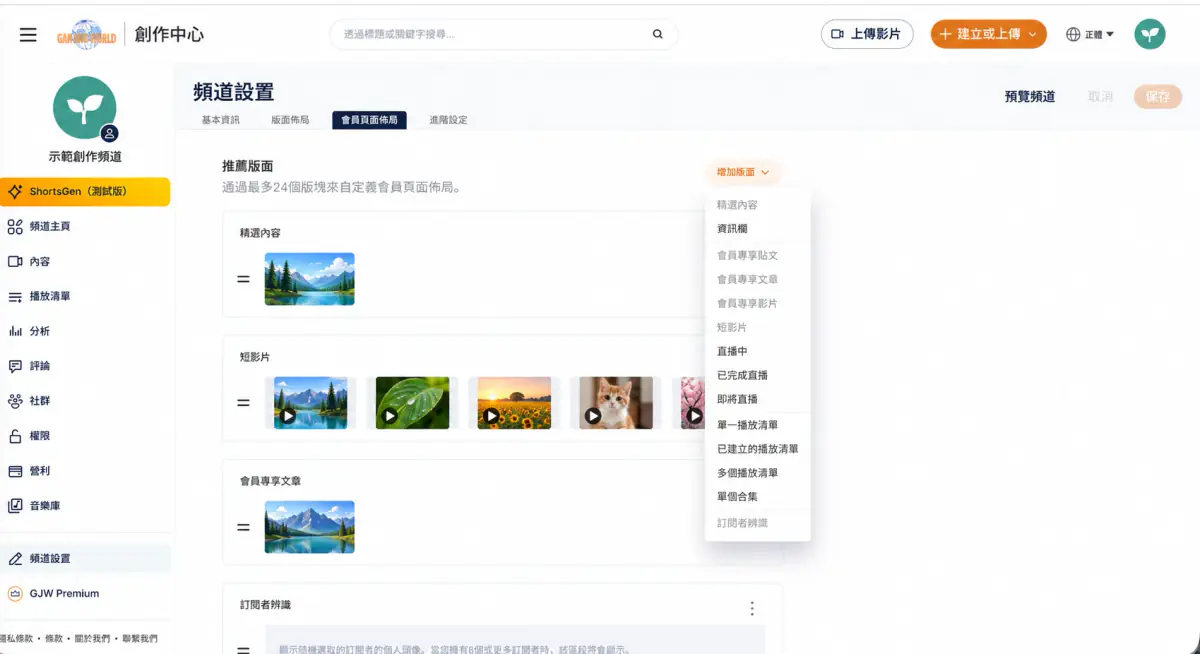This screenshot has width=1200, height=654.
Task: Click the 精選內容 lake thumbnail
Action: [309, 279]
